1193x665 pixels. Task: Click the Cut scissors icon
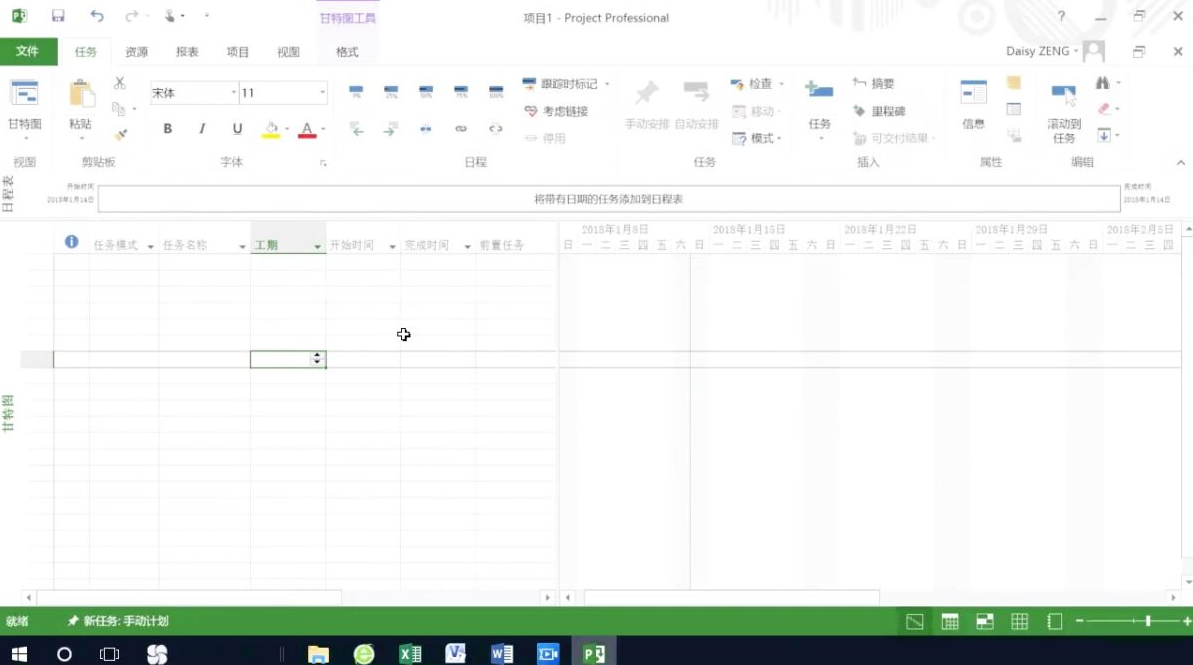[119, 83]
